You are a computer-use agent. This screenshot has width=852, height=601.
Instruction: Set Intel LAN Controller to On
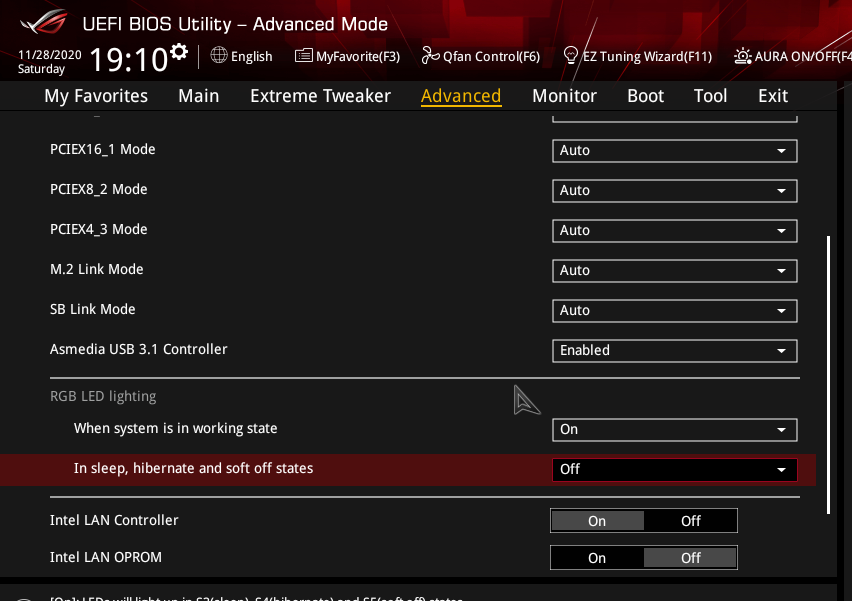[x=597, y=521]
